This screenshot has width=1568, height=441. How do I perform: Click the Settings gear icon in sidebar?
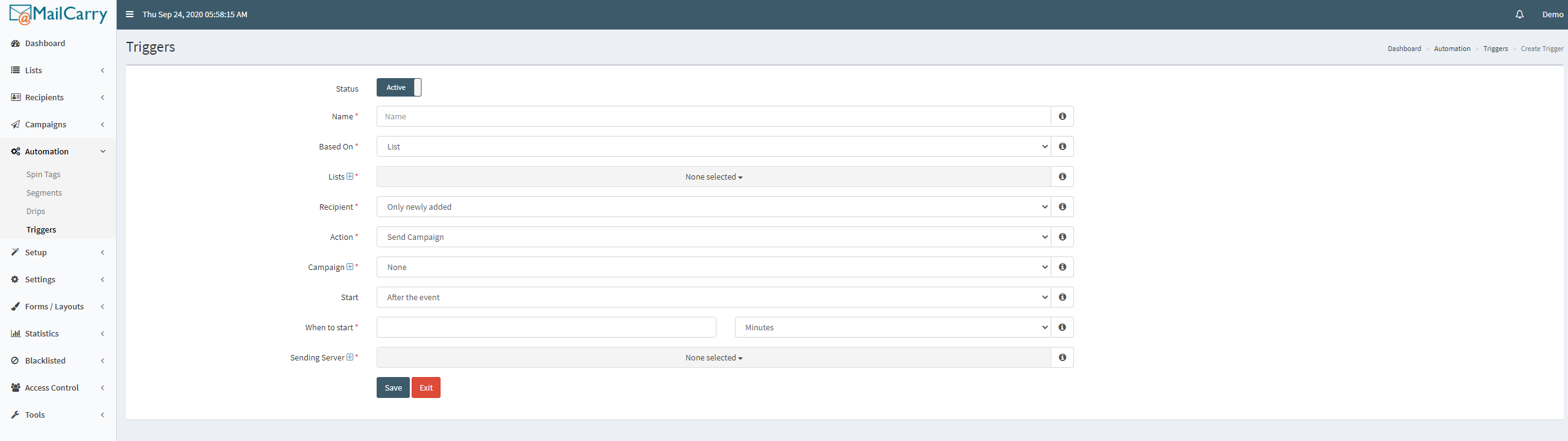click(15, 279)
